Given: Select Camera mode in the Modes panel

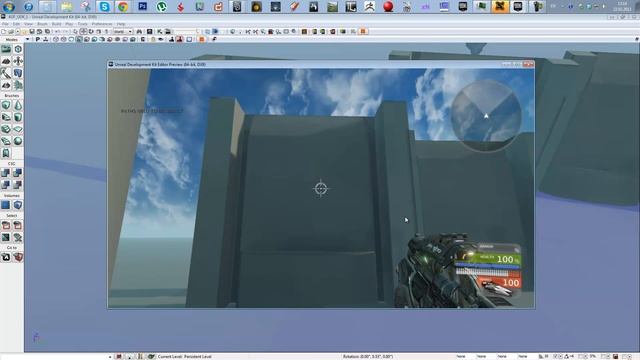Looking at the screenshot, I should [x=6, y=49].
